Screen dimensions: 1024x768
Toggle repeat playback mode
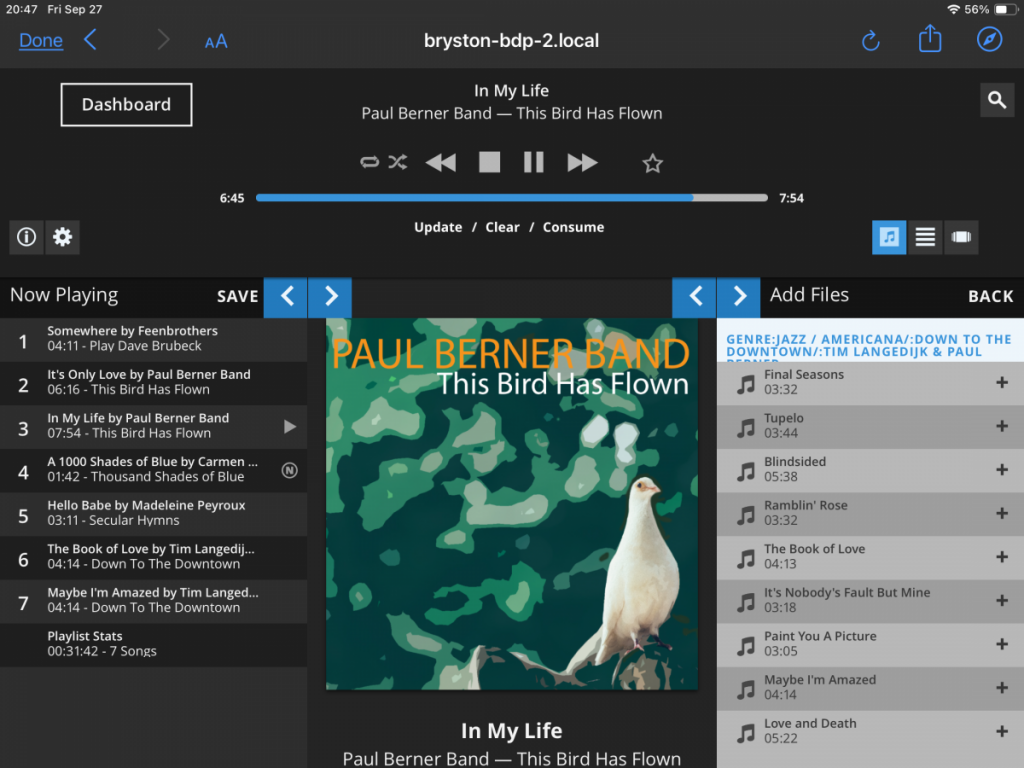pos(370,162)
